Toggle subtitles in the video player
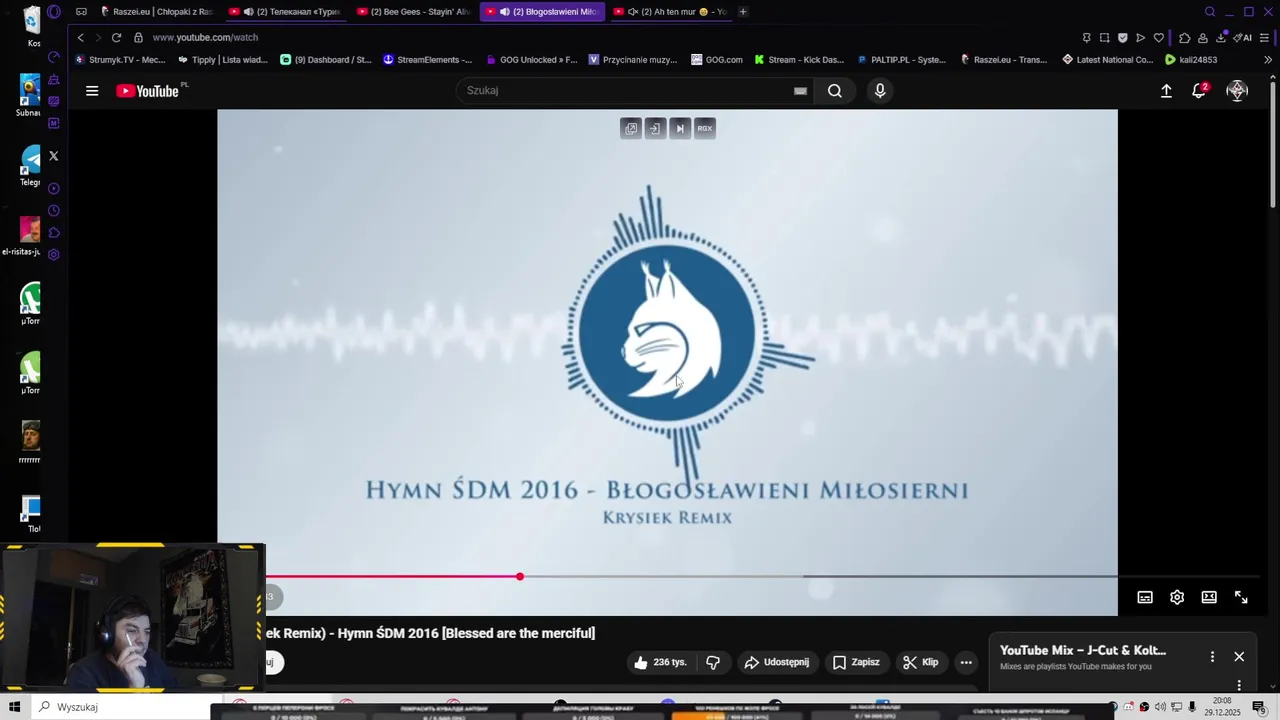Viewport: 1280px width, 720px height. [x=1145, y=597]
